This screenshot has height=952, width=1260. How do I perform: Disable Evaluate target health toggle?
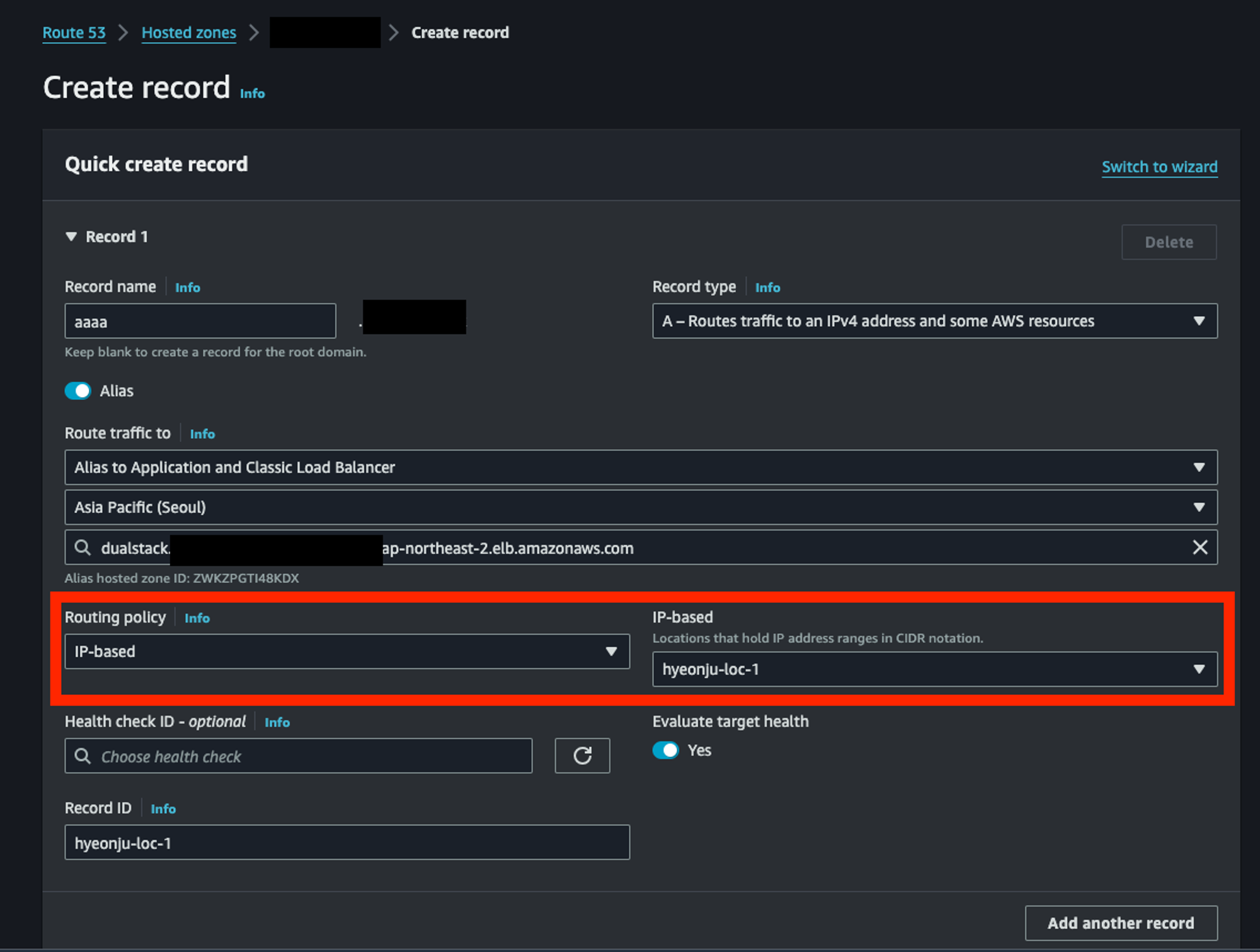coord(665,750)
